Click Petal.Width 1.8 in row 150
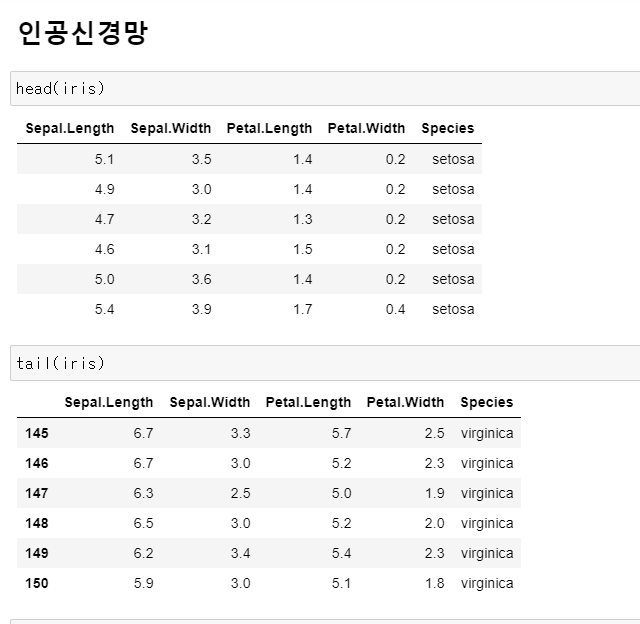The image size is (640, 624). tap(434, 583)
